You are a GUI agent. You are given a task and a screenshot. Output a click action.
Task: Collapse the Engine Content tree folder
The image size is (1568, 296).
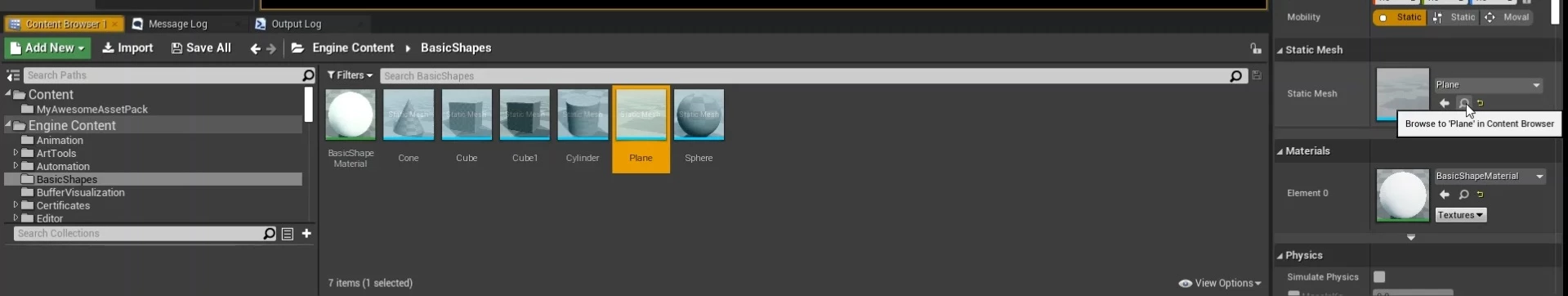[8, 124]
